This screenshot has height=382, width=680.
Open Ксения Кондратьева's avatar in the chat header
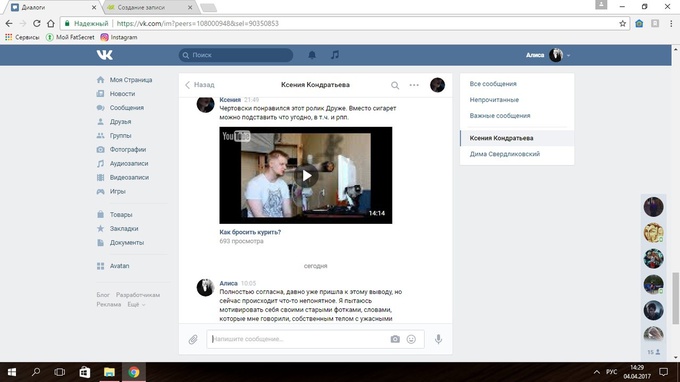point(437,85)
